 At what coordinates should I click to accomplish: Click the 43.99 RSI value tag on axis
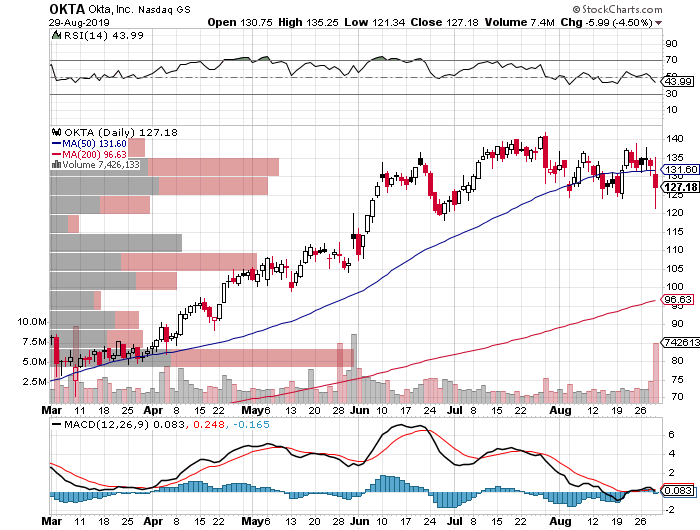coord(678,81)
